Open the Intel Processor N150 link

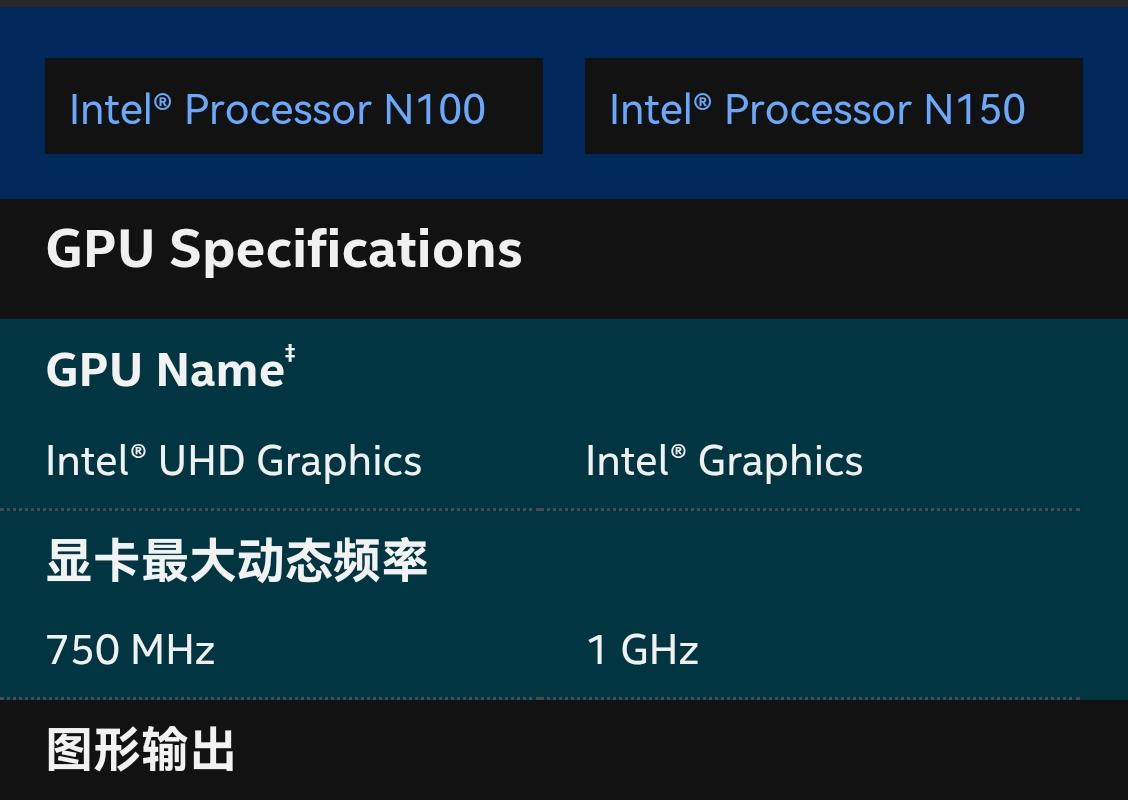817,109
